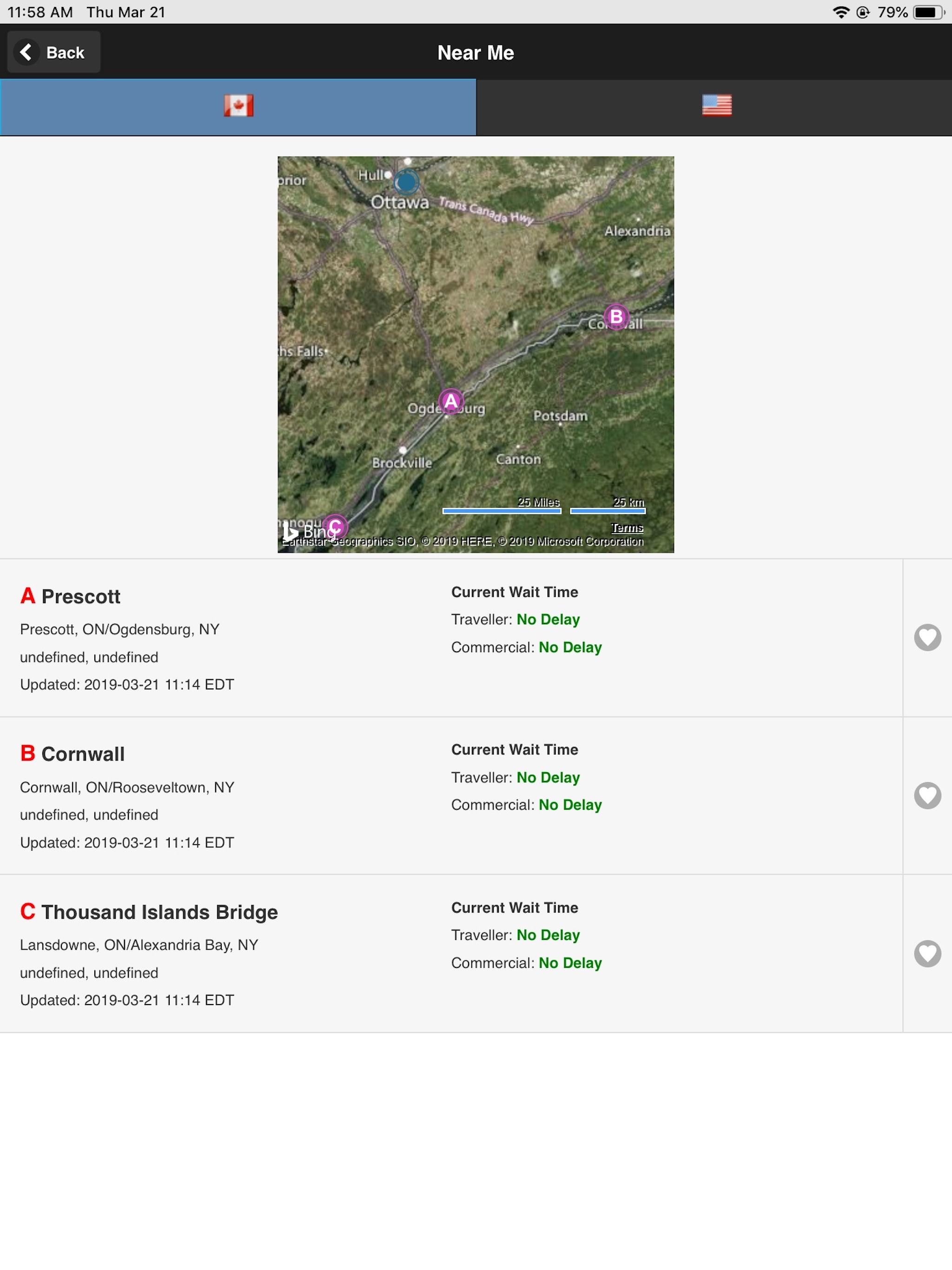The height and width of the screenshot is (1270, 952).
Task: Switch to the Canada flag tab
Action: click(238, 106)
